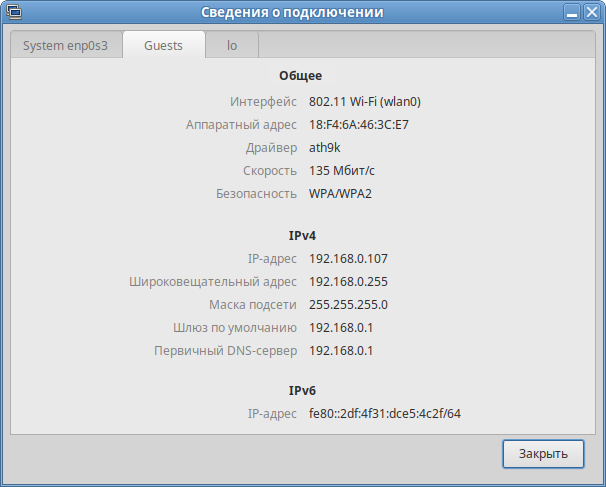The width and height of the screenshot is (606, 487).
Task: Select the Guests tab
Action: coord(163,46)
